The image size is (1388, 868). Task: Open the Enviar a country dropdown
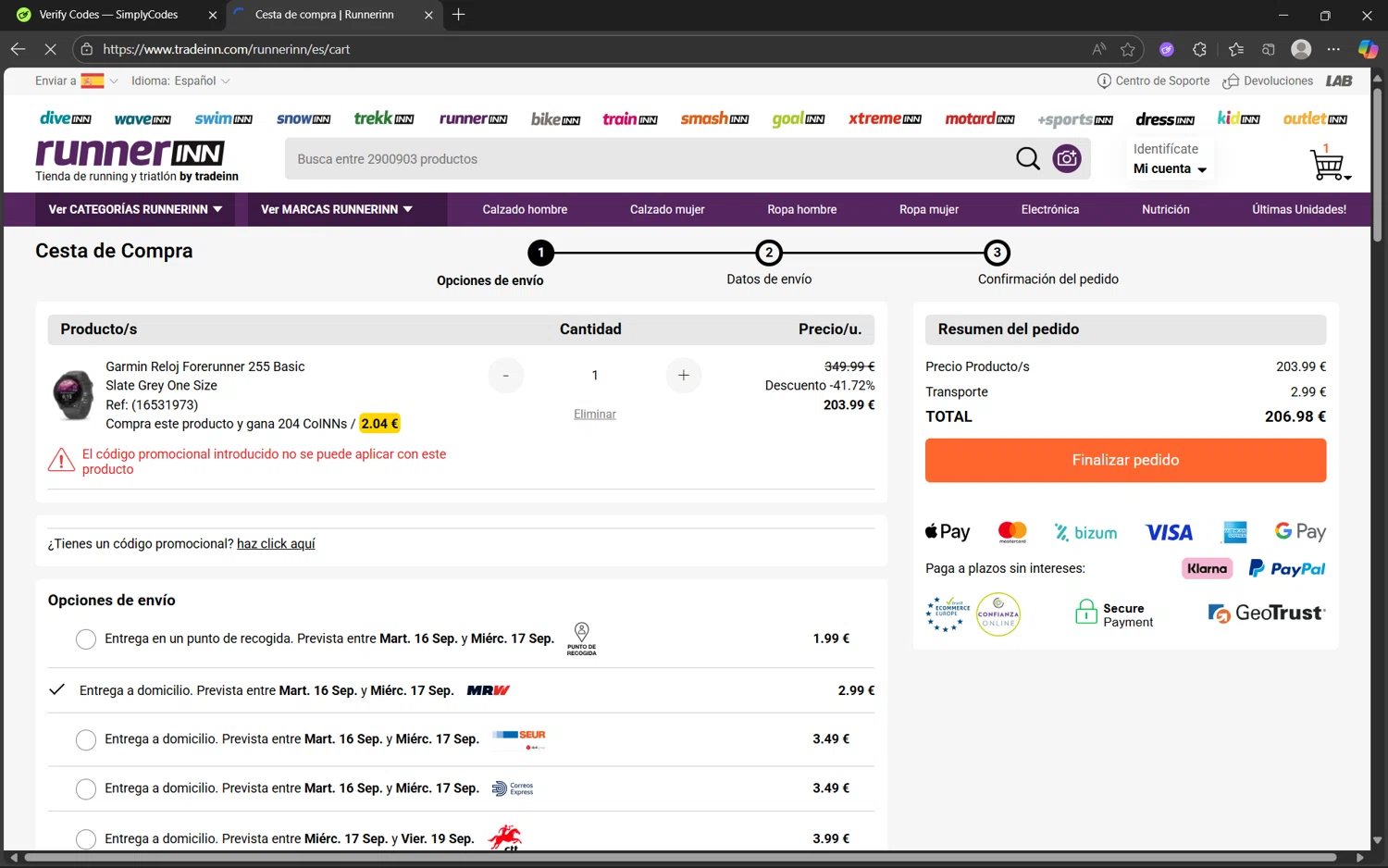point(77,81)
